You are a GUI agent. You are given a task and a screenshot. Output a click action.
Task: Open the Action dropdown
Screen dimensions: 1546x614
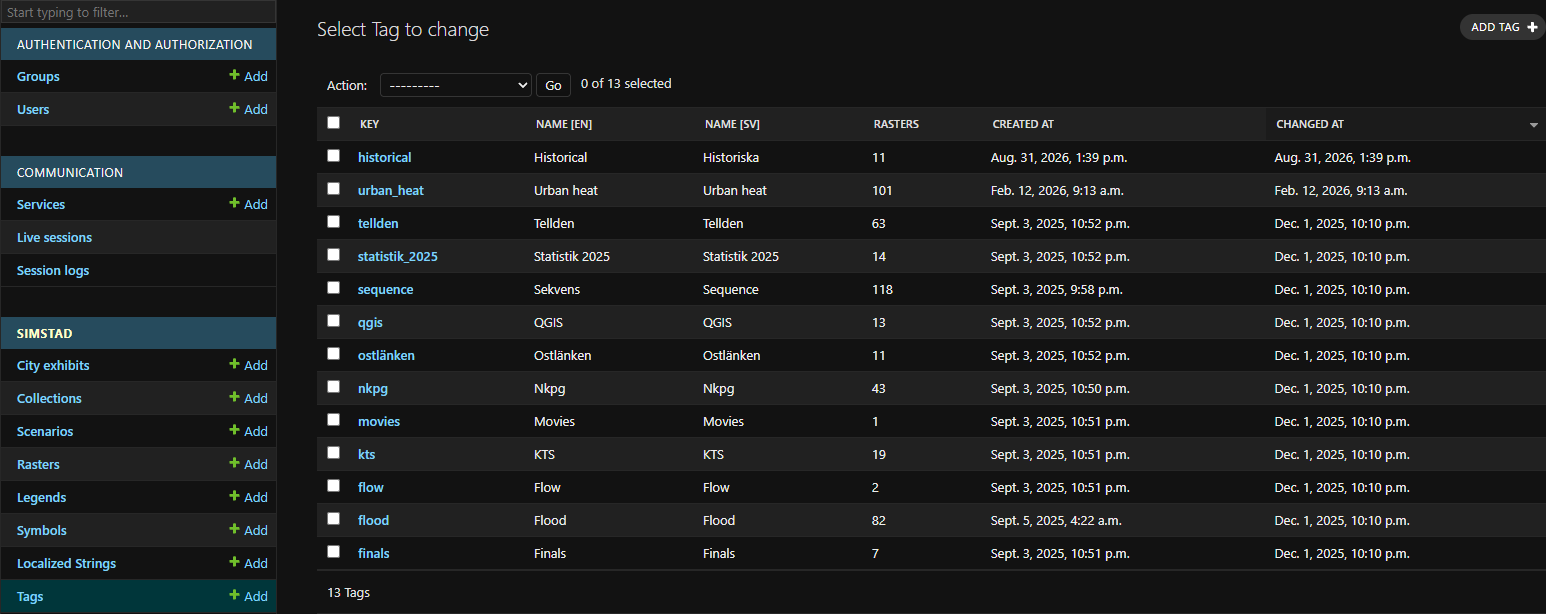click(455, 85)
